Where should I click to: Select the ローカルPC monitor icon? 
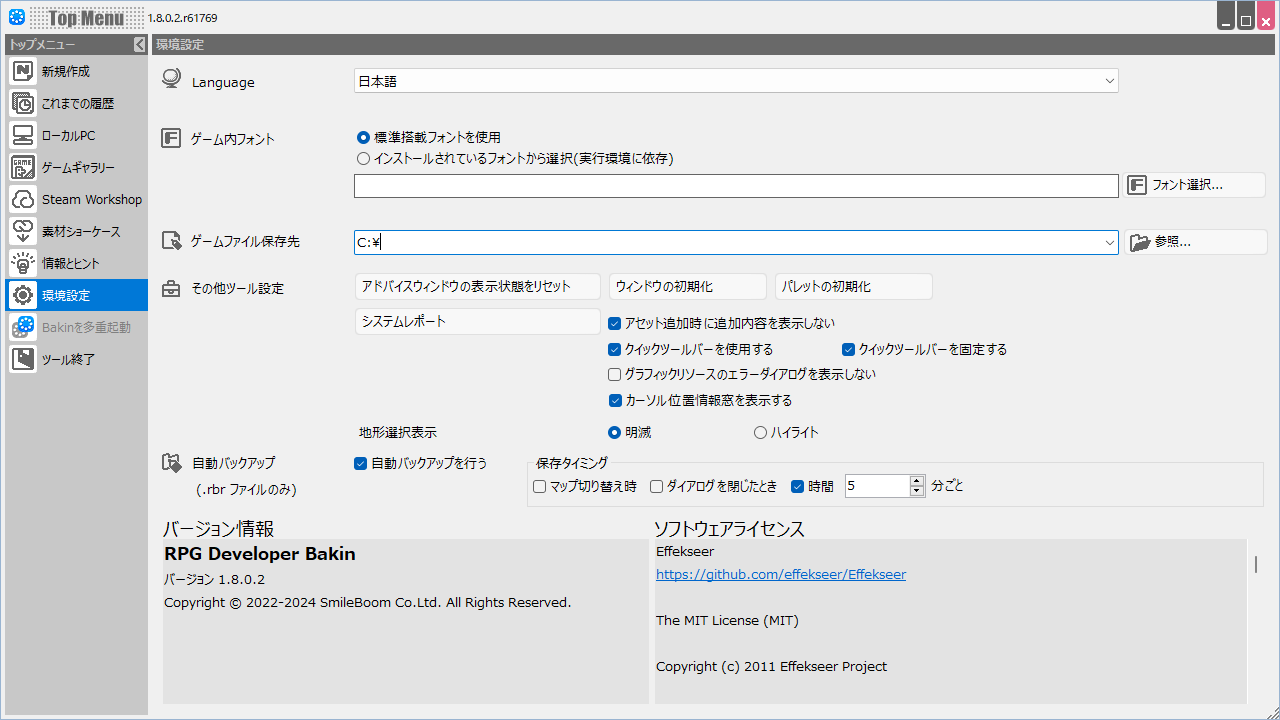pos(24,135)
